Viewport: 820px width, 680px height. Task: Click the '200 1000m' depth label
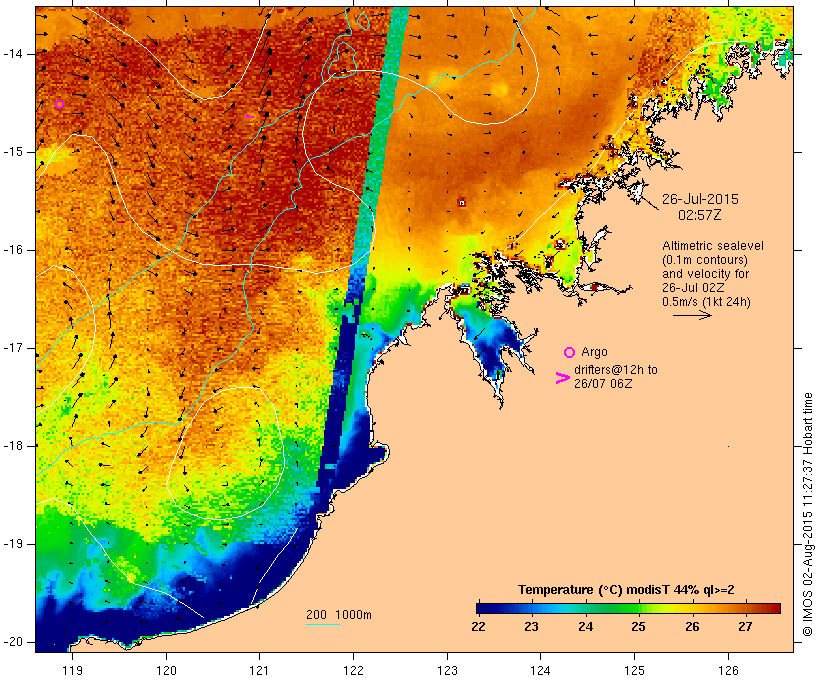coord(339,615)
